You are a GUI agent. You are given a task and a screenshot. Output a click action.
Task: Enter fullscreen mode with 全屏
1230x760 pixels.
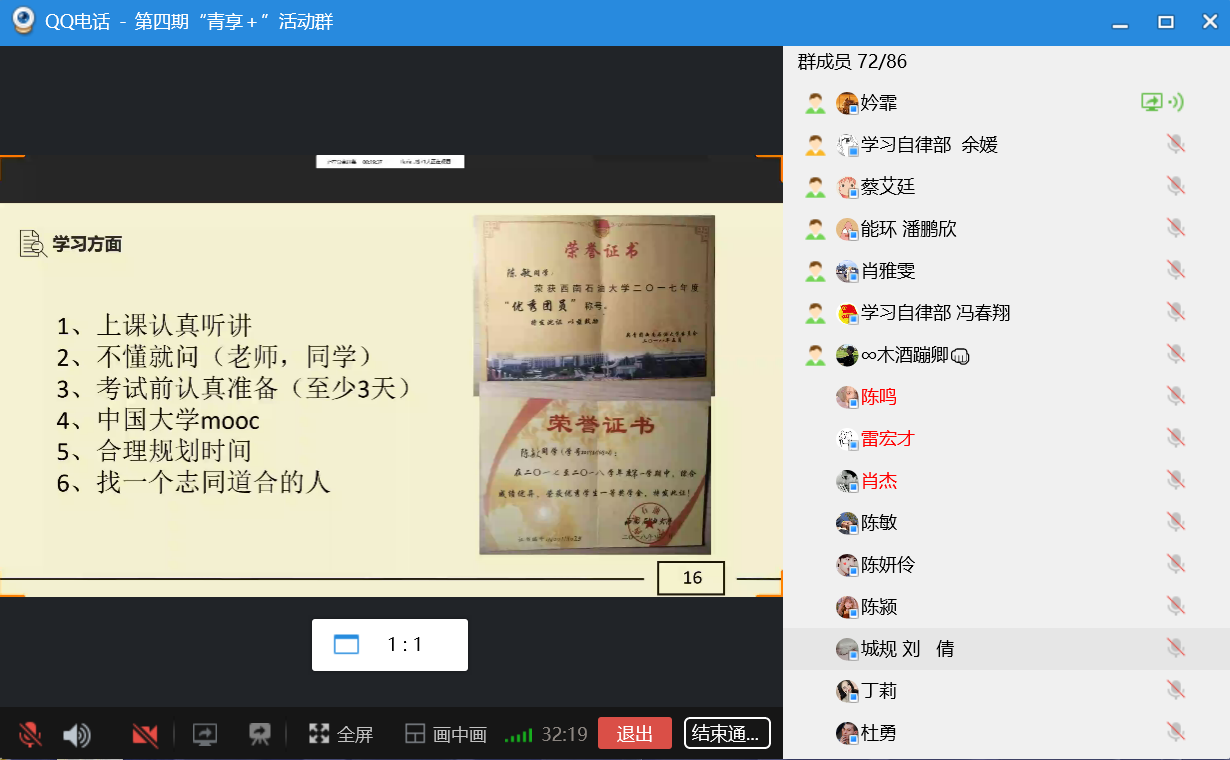pos(341,734)
